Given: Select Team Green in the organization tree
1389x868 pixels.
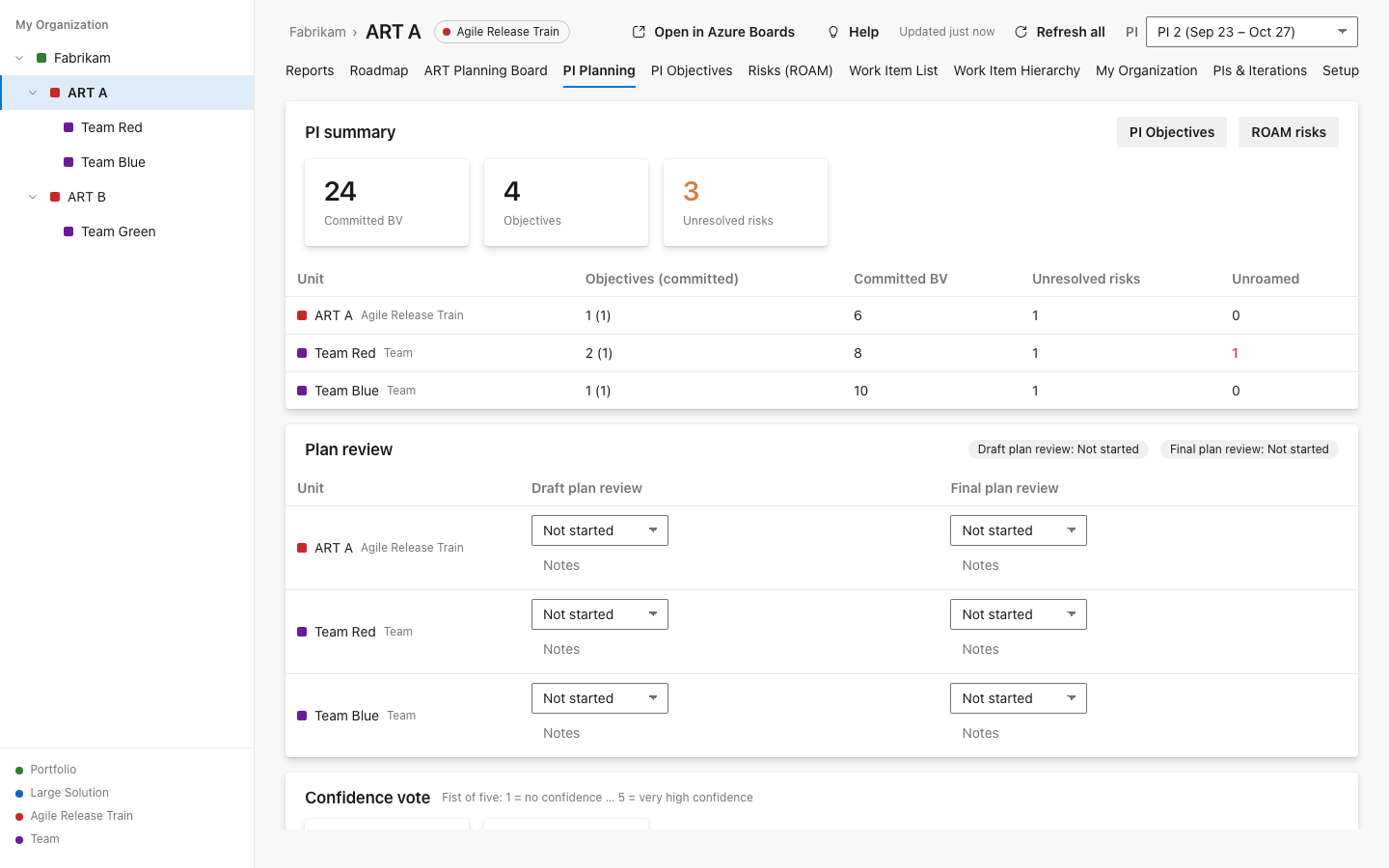Looking at the screenshot, I should (x=127, y=231).
